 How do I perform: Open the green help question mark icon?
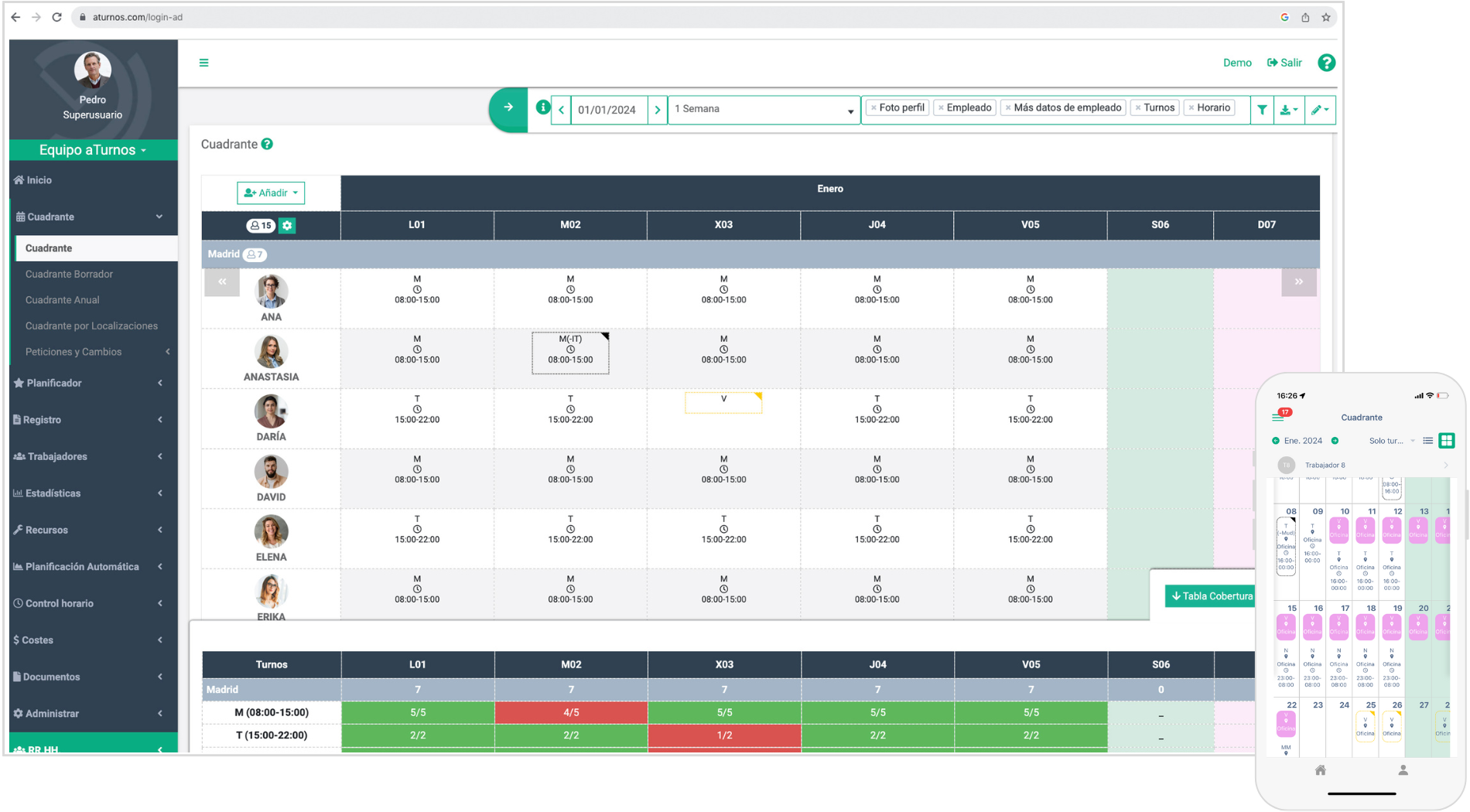[x=1326, y=63]
